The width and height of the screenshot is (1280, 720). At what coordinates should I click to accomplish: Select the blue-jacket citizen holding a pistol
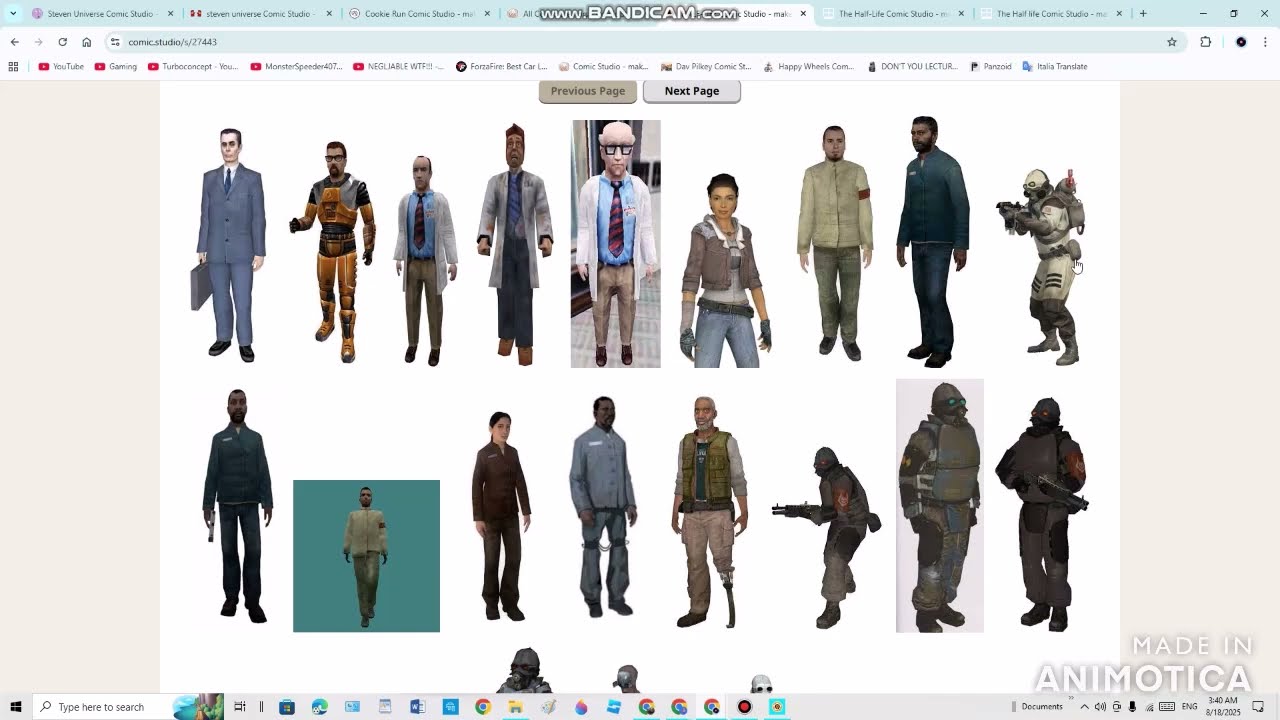coord(237,506)
